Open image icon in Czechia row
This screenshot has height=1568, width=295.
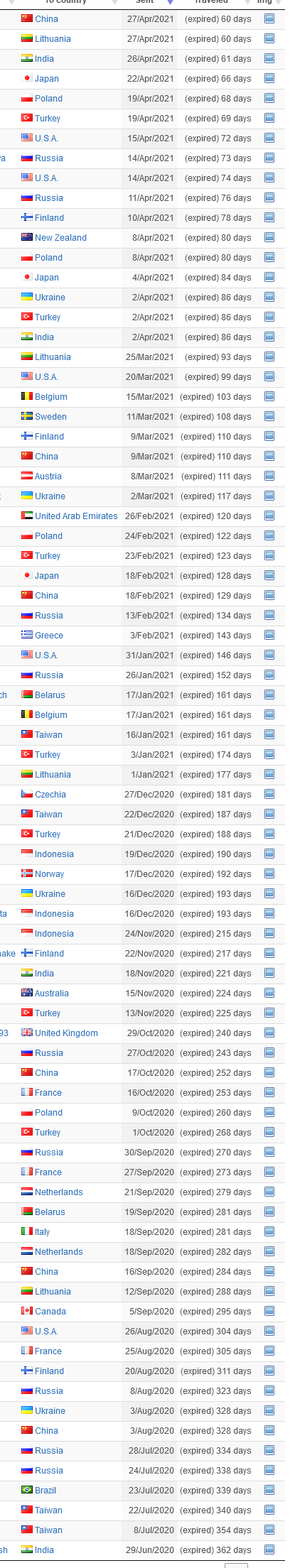(x=269, y=795)
